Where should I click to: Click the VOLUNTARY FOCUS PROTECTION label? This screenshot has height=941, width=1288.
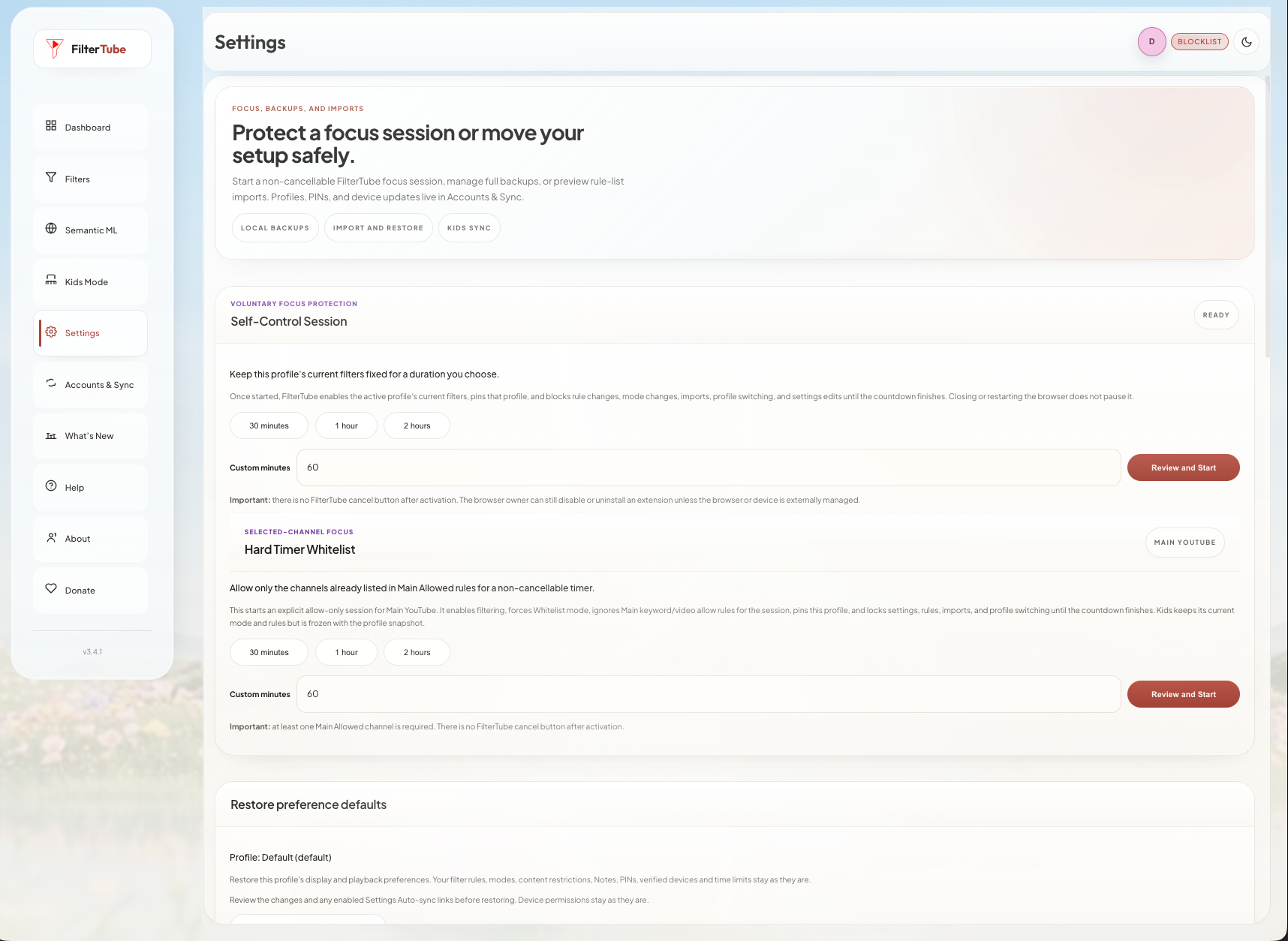(x=293, y=304)
